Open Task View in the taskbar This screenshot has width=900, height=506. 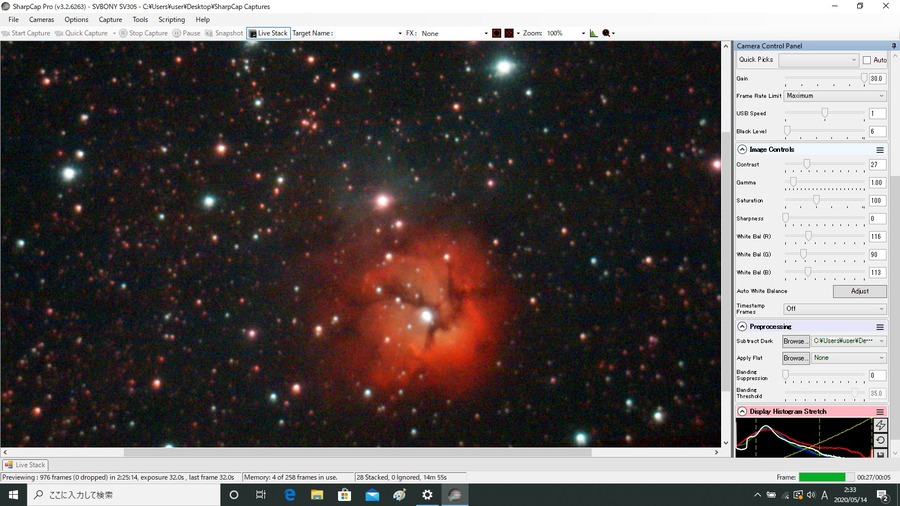tap(261, 495)
